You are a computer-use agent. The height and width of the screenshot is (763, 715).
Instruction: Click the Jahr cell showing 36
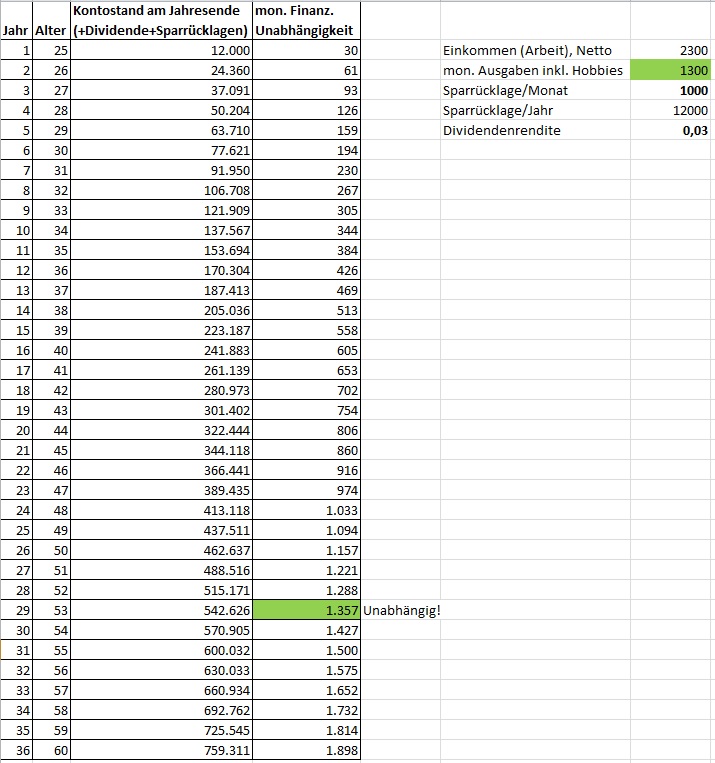click(16, 749)
